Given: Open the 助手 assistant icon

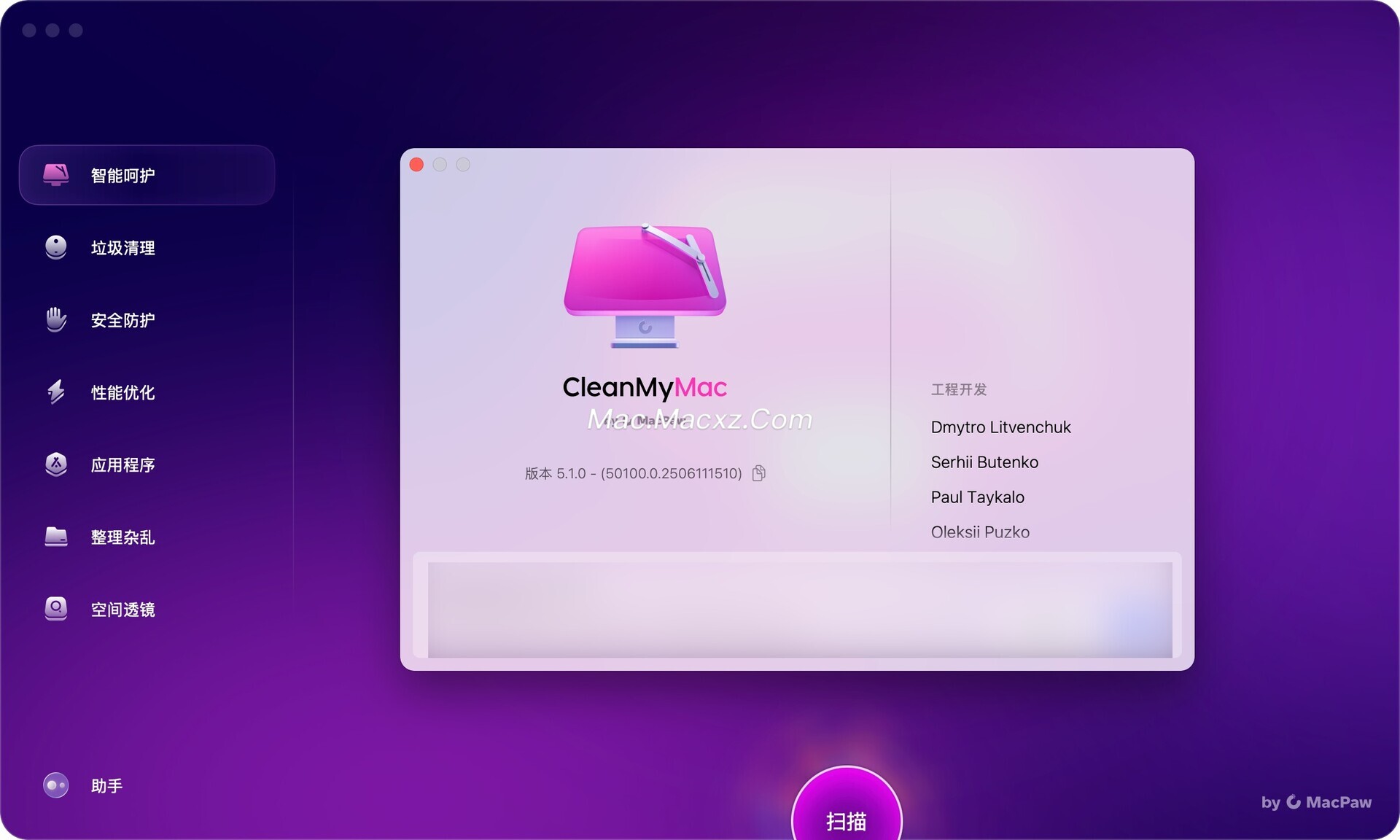Looking at the screenshot, I should click(56, 785).
